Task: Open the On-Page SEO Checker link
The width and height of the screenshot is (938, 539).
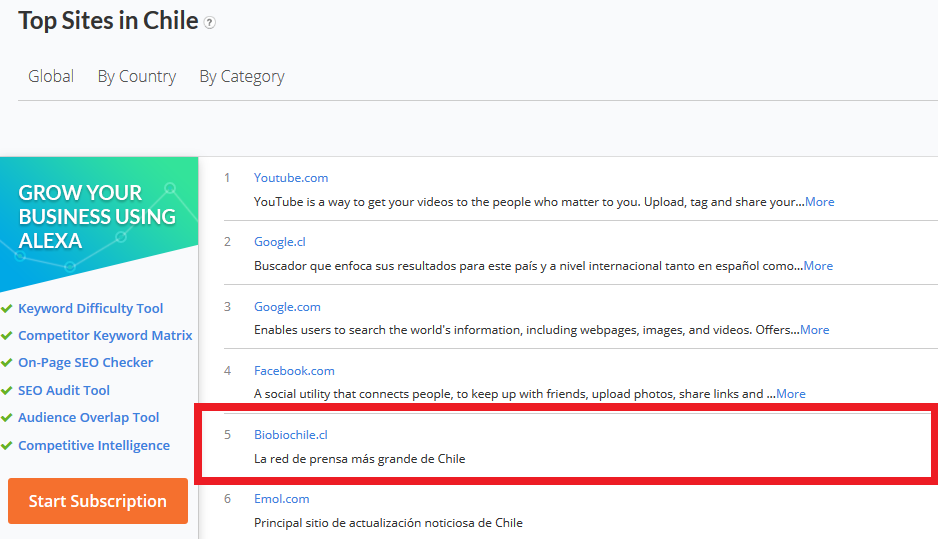Action: (85, 363)
